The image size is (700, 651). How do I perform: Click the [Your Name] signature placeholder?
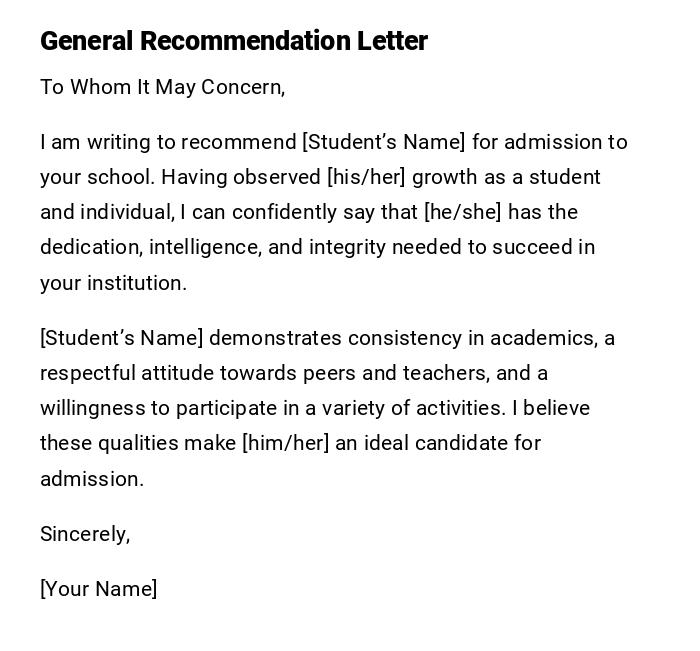[98, 589]
